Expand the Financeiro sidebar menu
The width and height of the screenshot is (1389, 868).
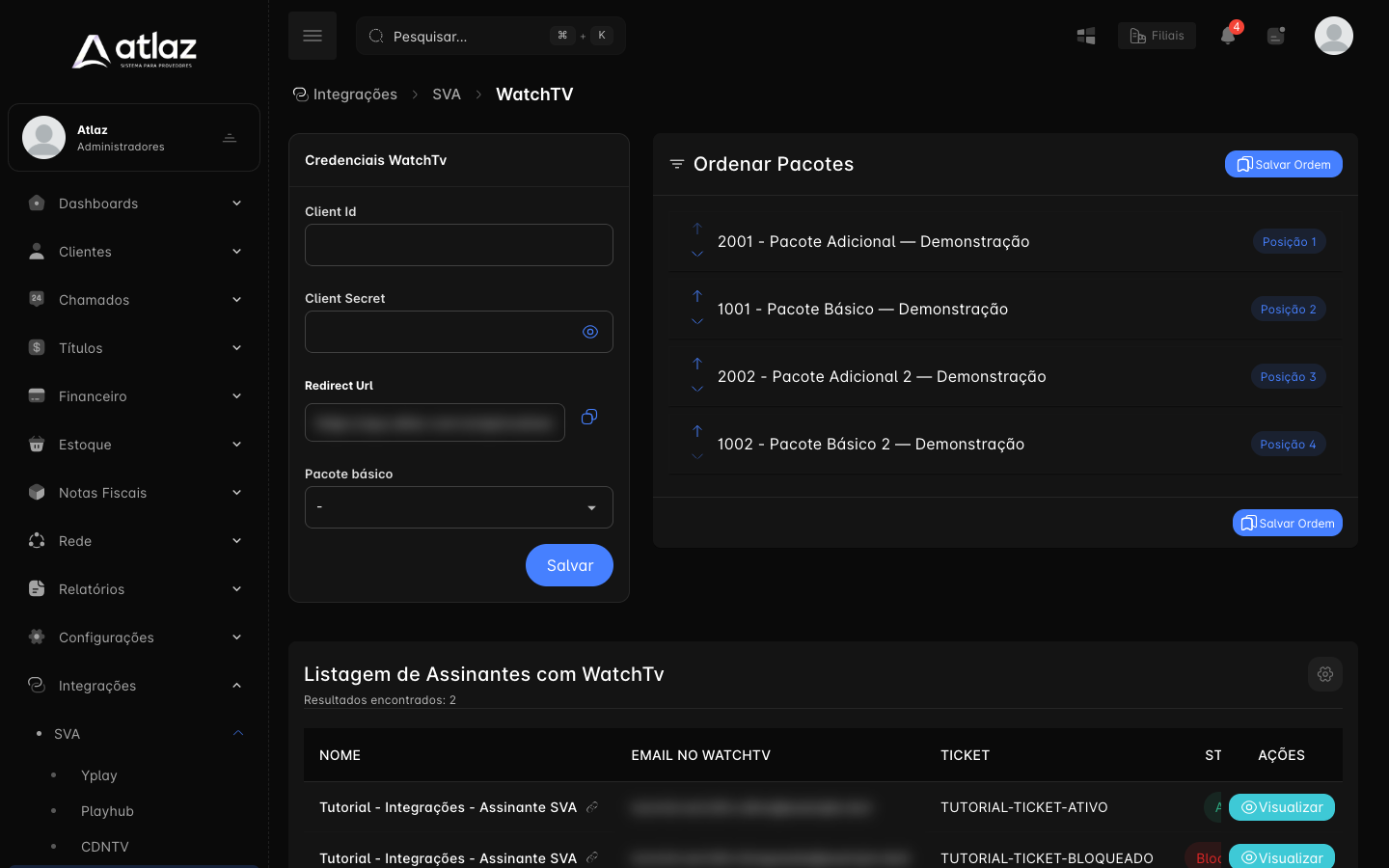[x=134, y=396]
